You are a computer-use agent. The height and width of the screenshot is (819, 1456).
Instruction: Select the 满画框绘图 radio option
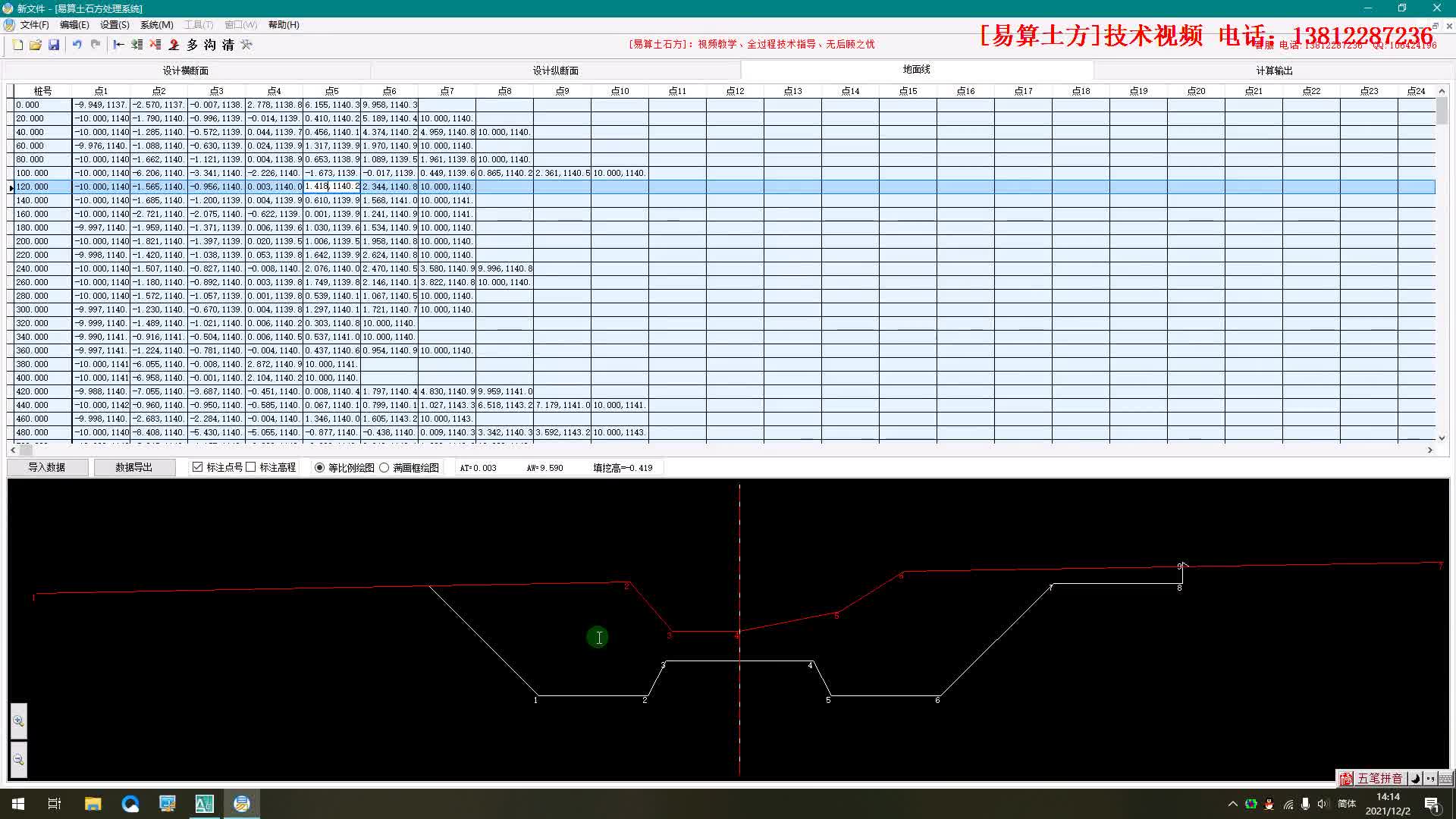coord(384,468)
